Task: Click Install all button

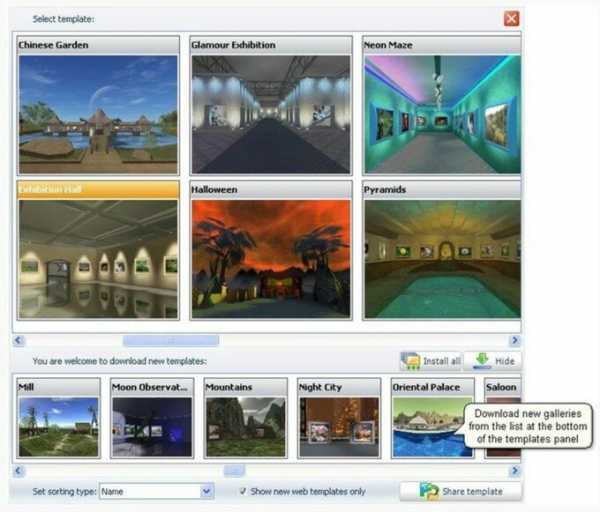Action: [x=431, y=361]
